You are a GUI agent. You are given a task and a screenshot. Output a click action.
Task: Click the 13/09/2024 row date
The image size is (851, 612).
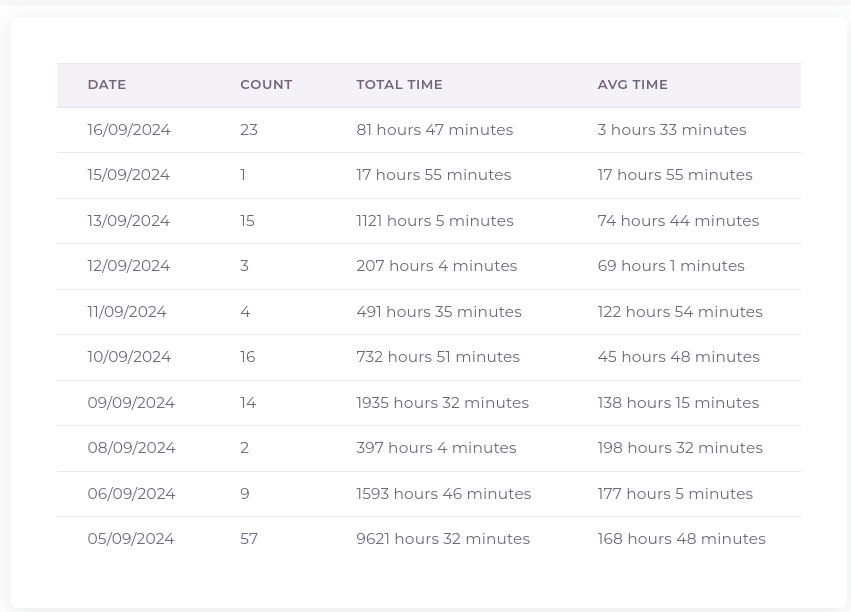(129, 221)
